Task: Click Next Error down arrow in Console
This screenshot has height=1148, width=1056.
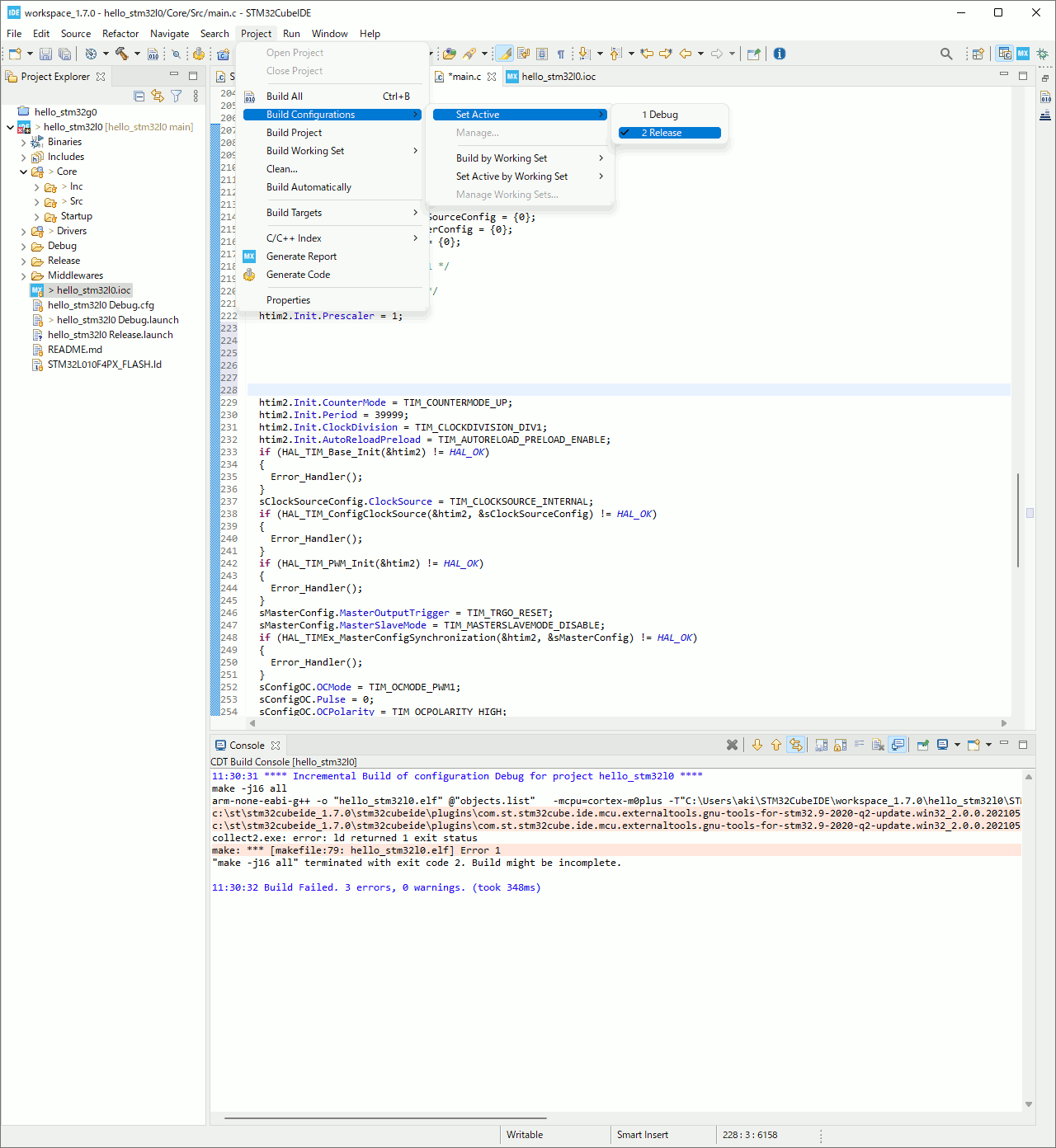Action: (757, 745)
